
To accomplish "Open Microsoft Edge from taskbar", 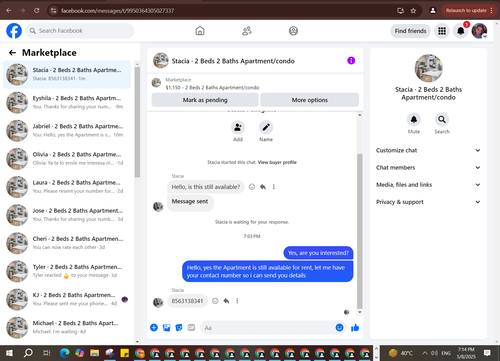I will tap(65, 353).
